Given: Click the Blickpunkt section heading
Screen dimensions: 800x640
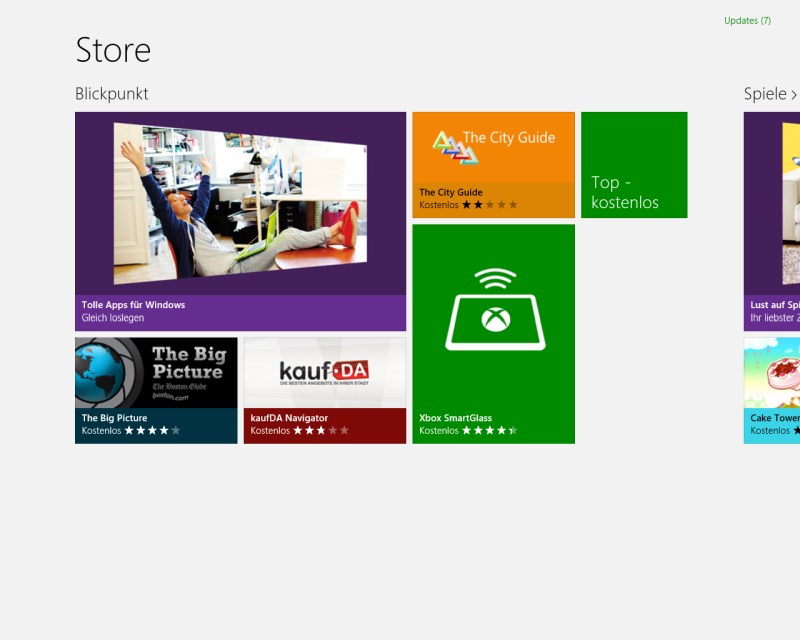Looking at the screenshot, I should point(112,94).
